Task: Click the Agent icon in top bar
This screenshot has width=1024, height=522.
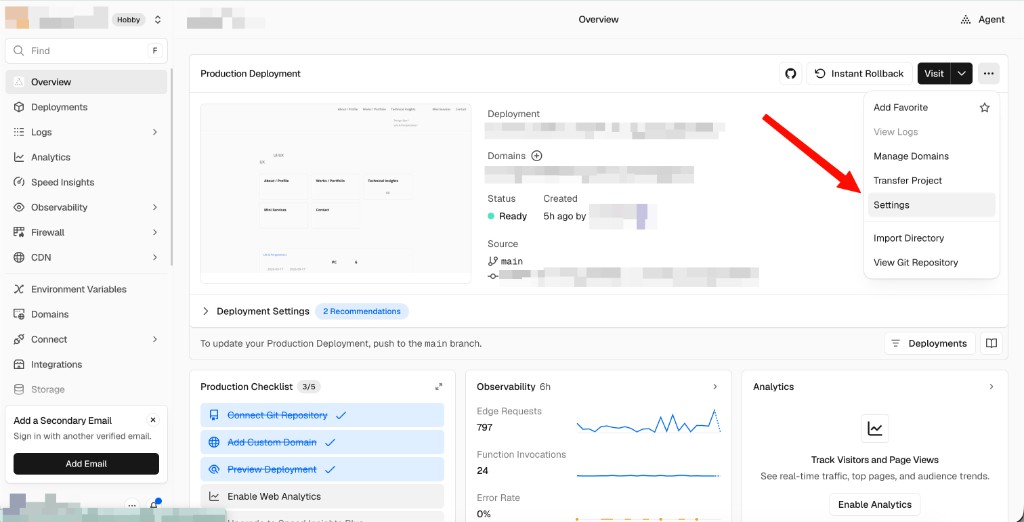Action: pos(966,20)
